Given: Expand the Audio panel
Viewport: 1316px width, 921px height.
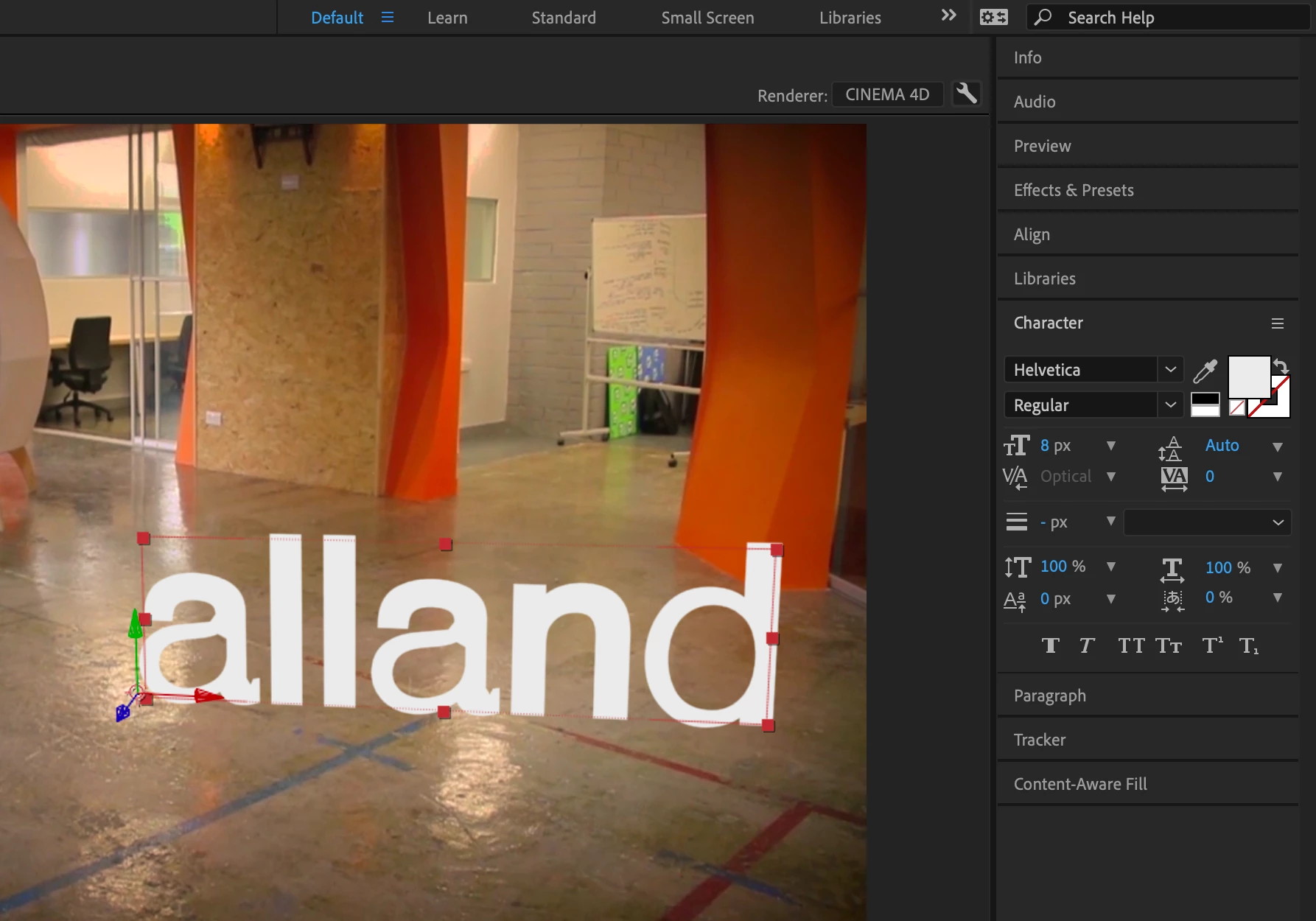Looking at the screenshot, I should [1147, 102].
